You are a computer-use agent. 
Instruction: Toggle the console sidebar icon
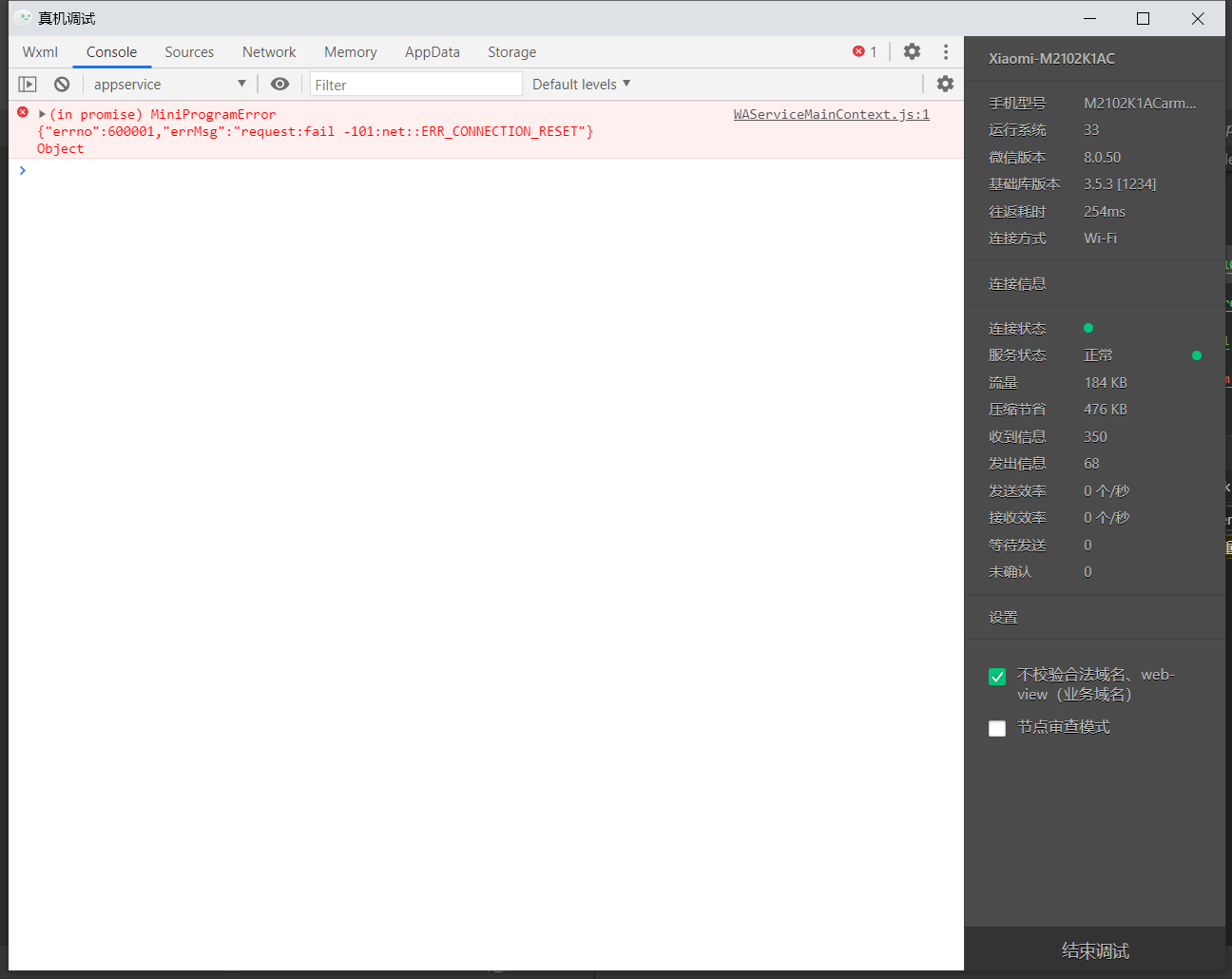(28, 85)
